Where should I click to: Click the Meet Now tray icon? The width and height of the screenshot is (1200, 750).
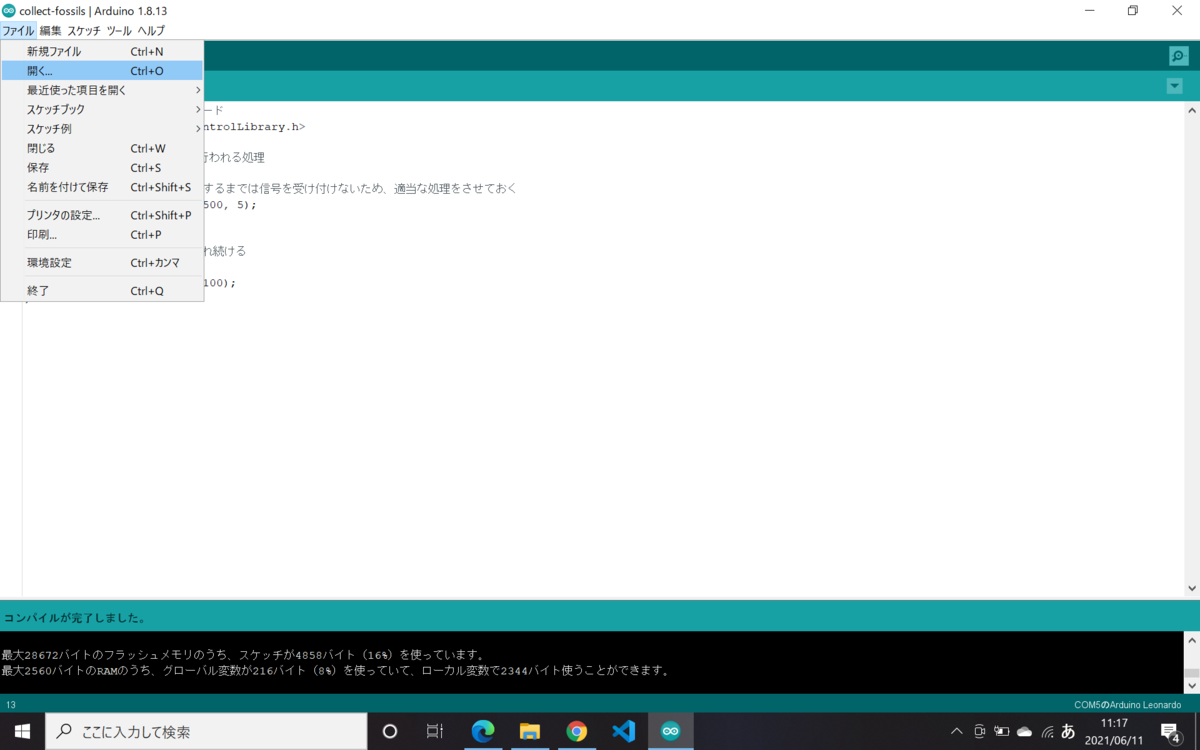click(980, 732)
